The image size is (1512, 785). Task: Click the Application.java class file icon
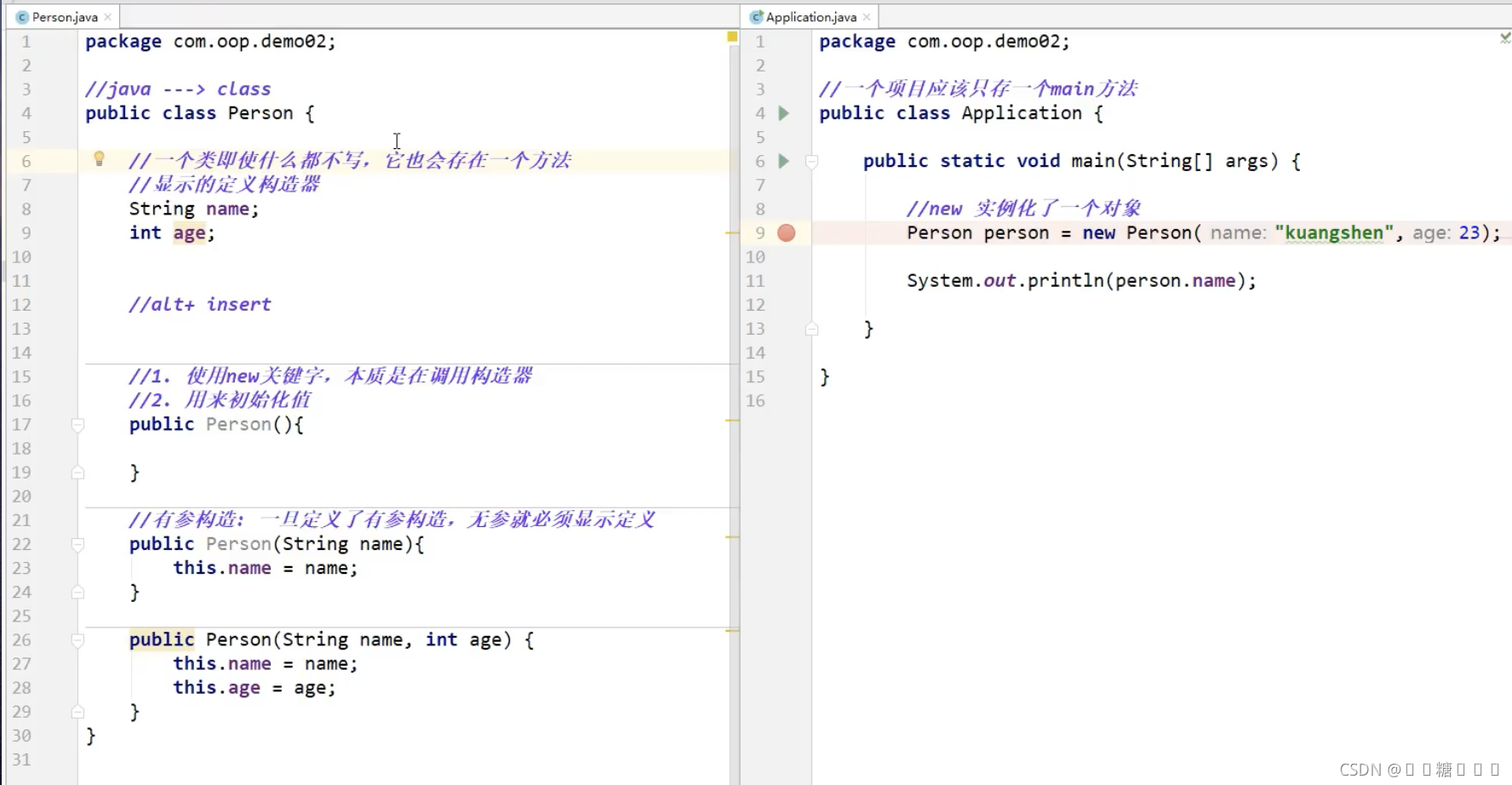point(756,17)
